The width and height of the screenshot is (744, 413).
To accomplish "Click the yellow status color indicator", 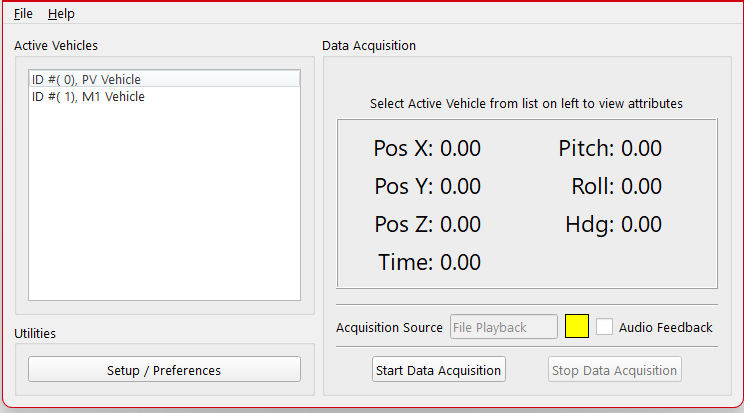I will [577, 327].
